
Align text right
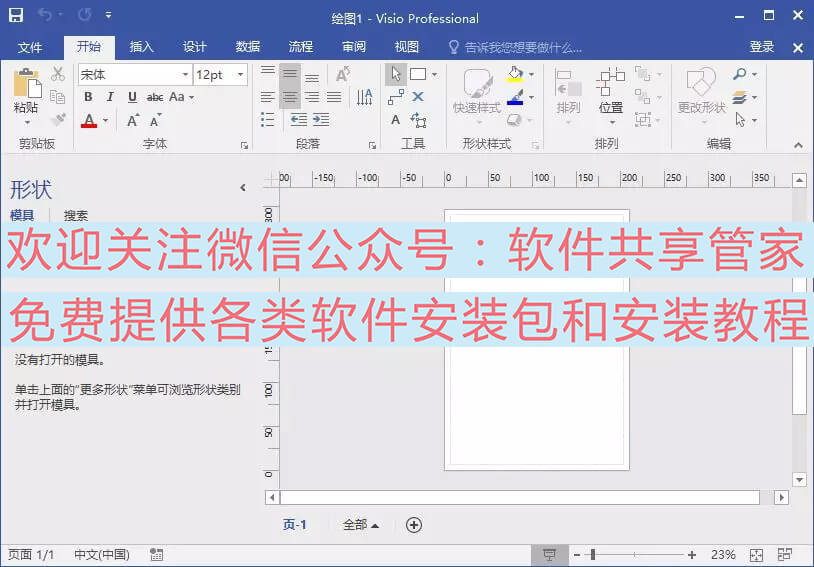coord(312,97)
